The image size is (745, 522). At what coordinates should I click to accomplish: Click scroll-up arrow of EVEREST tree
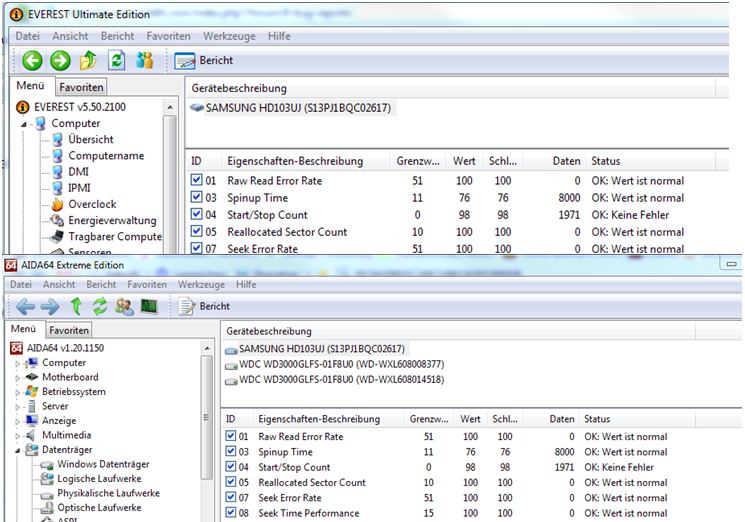click(170, 107)
